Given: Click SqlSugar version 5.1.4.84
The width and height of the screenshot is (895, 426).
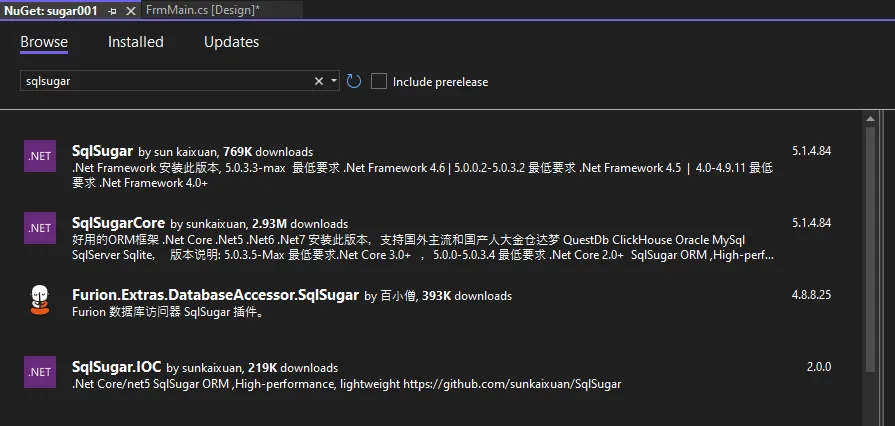Looking at the screenshot, I should tap(812, 151).
